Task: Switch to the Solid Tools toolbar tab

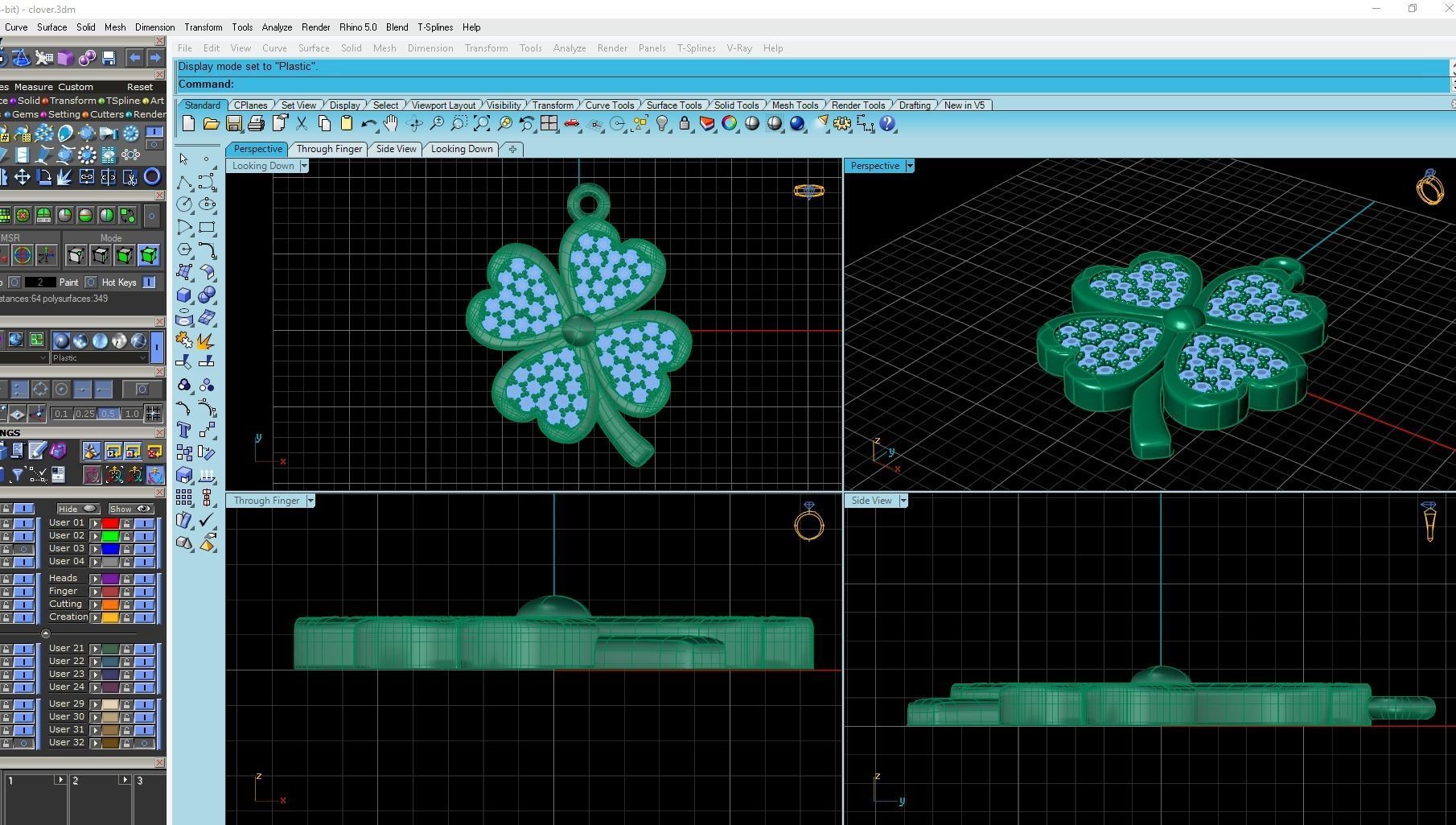Action: tap(736, 105)
